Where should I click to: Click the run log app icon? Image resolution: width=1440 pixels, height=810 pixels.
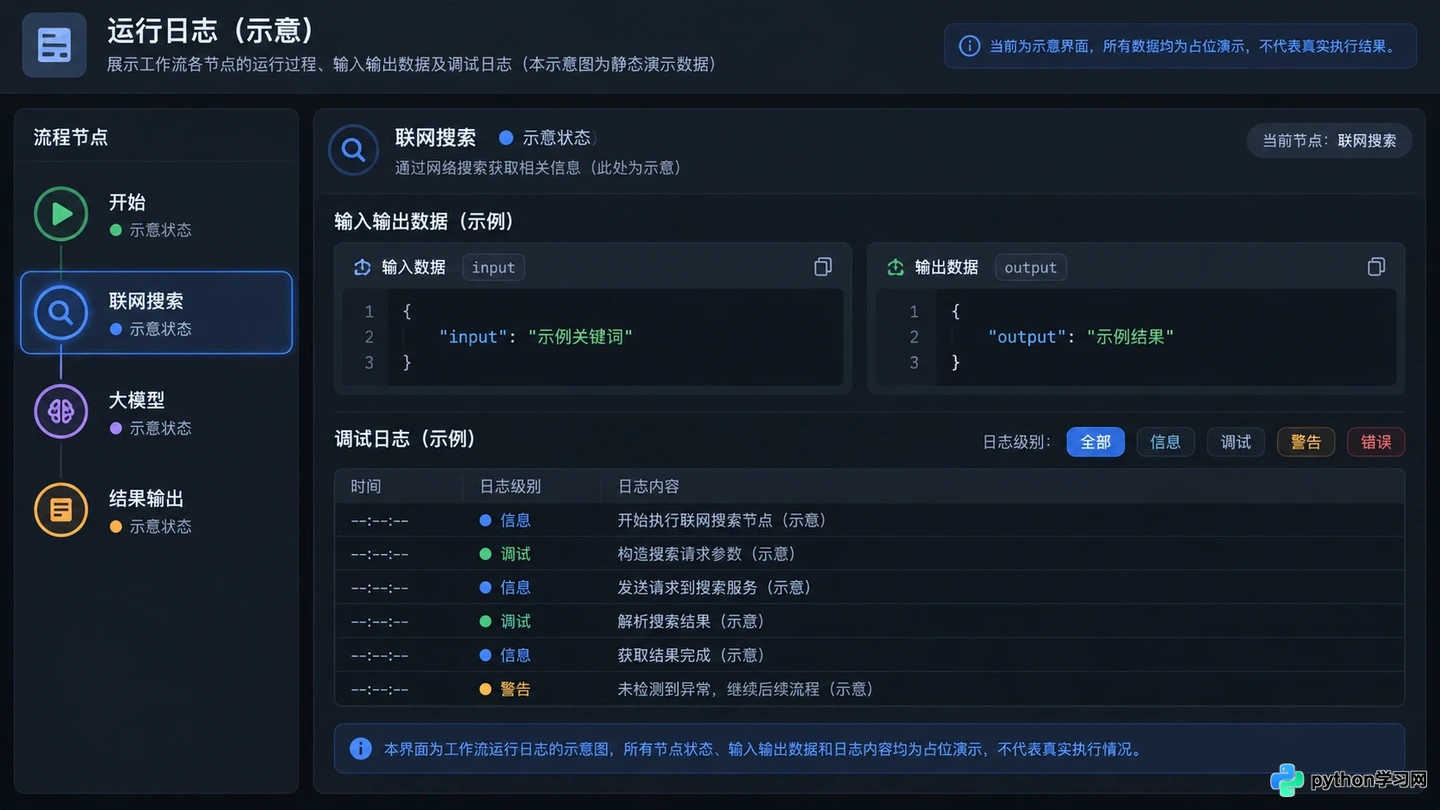click(x=54, y=45)
